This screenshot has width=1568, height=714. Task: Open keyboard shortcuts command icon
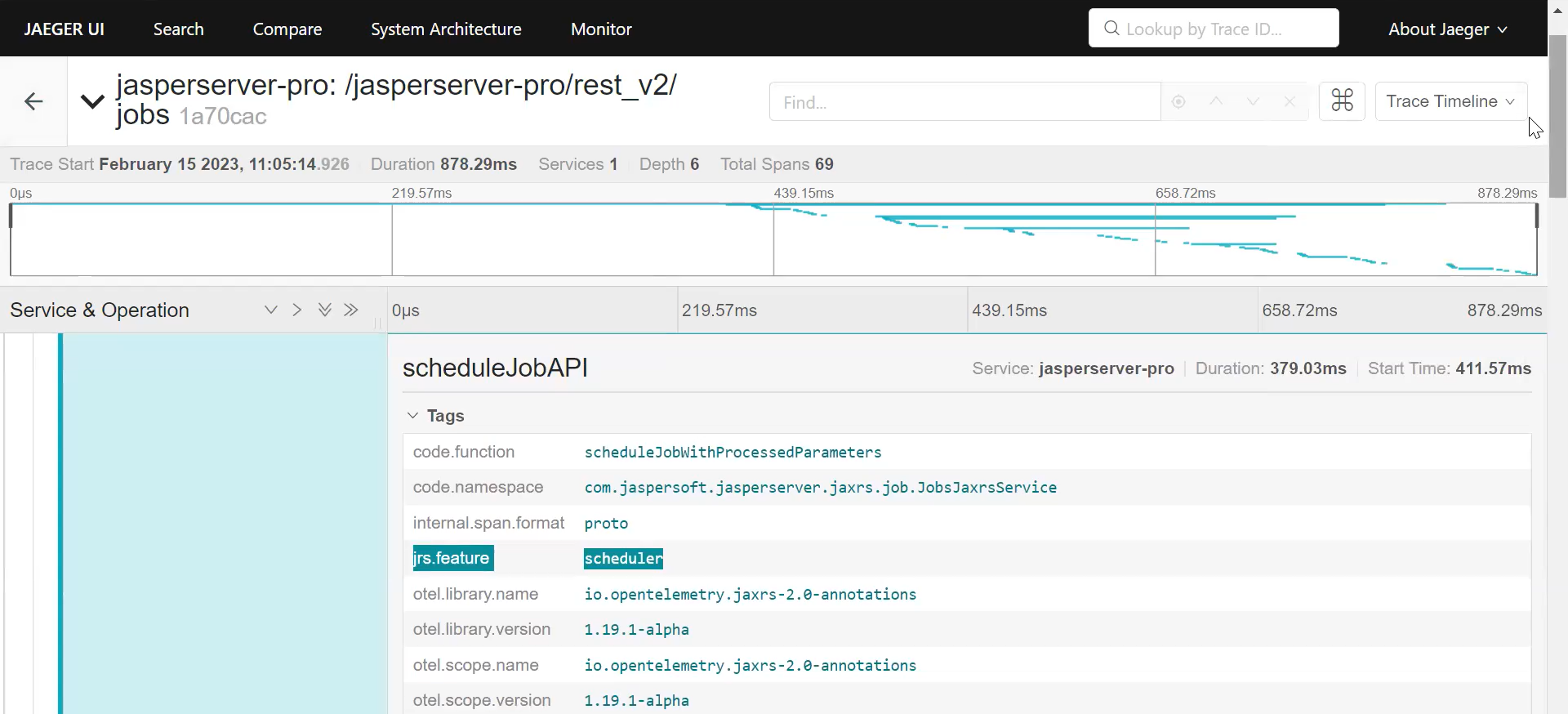tap(1342, 101)
